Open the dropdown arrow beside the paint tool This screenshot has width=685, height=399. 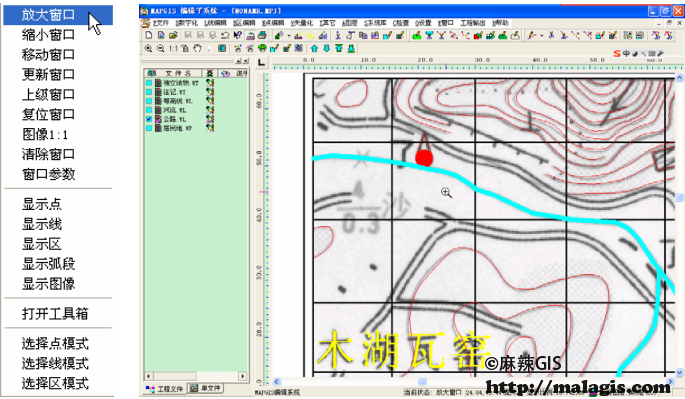pyautogui.click(x=289, y=36)
